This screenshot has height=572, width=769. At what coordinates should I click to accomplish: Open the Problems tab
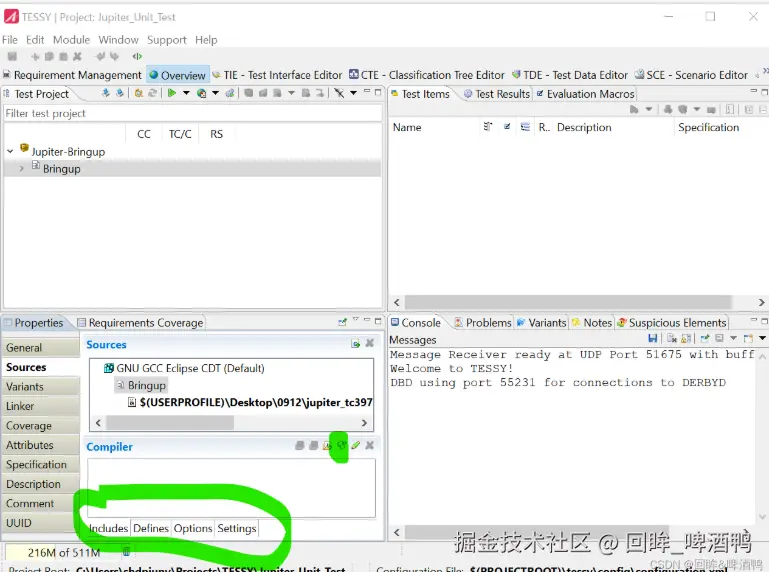483,323
